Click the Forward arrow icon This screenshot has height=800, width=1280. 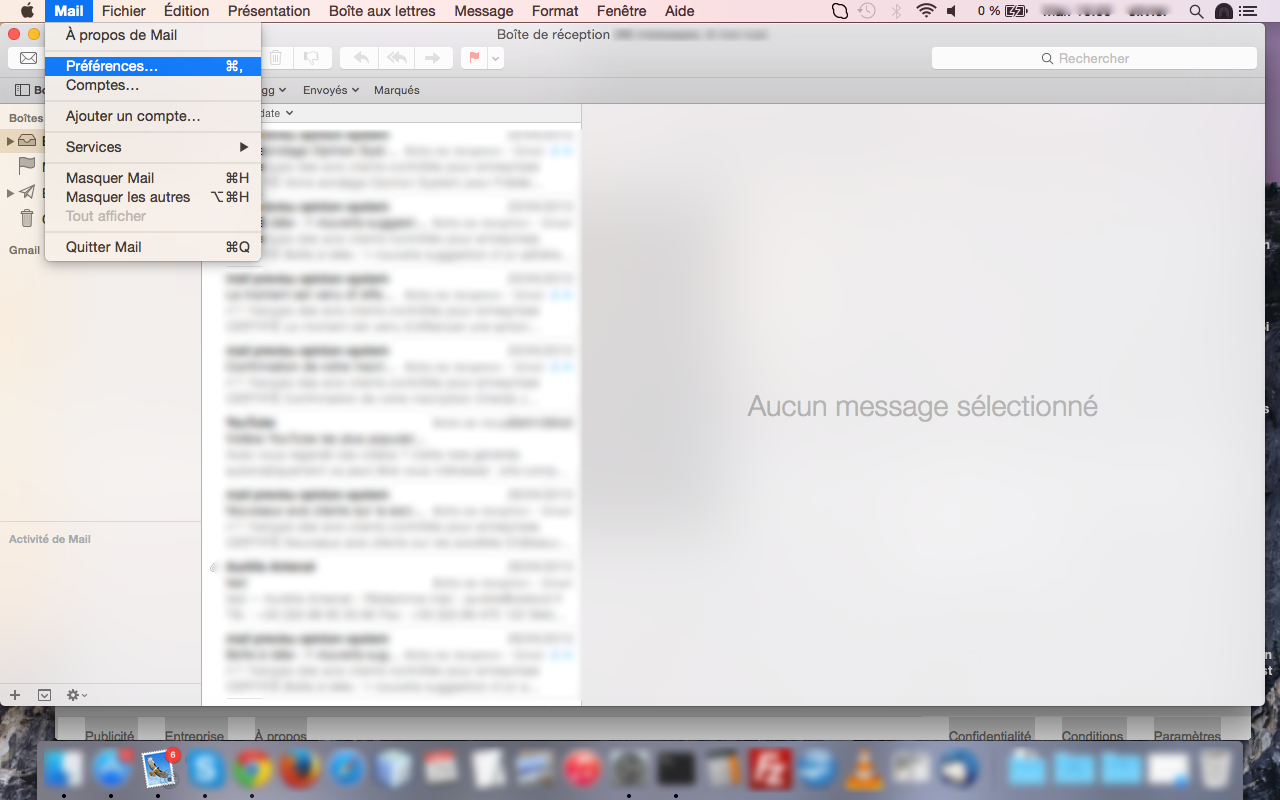[x=432, y=58]
